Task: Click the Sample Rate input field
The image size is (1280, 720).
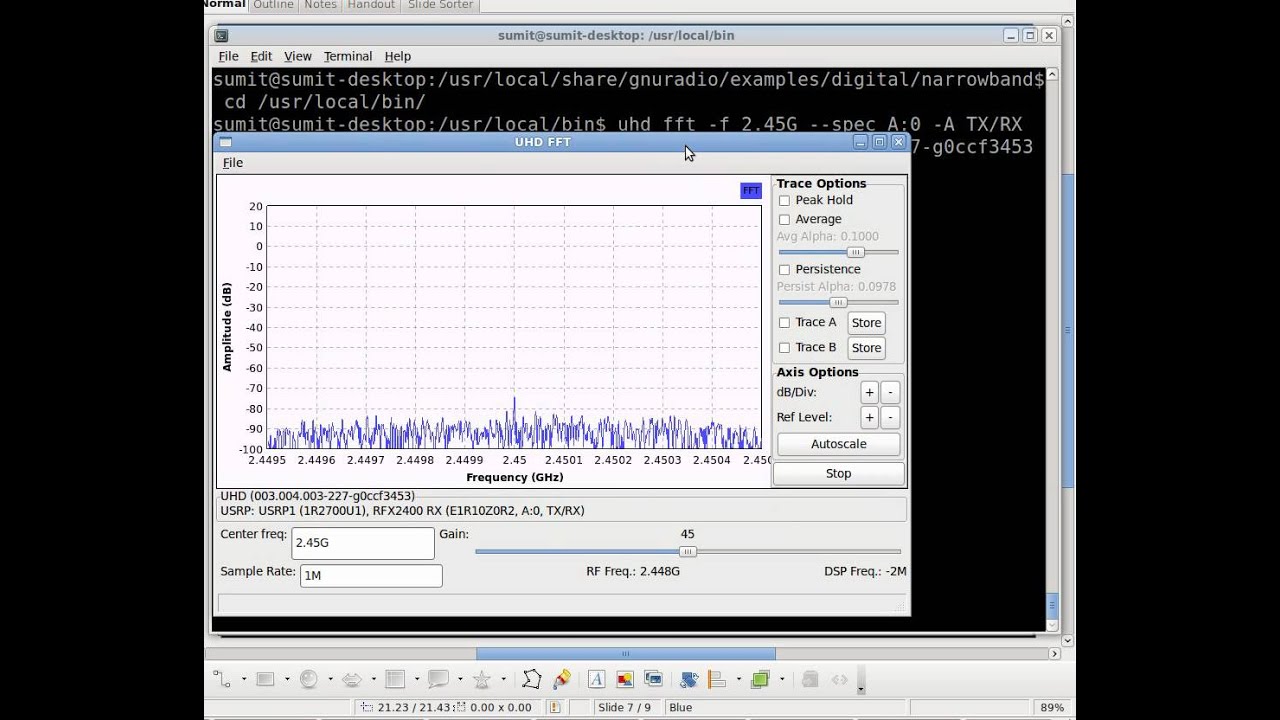Action: pyautogui.click(x=371, y=576)
